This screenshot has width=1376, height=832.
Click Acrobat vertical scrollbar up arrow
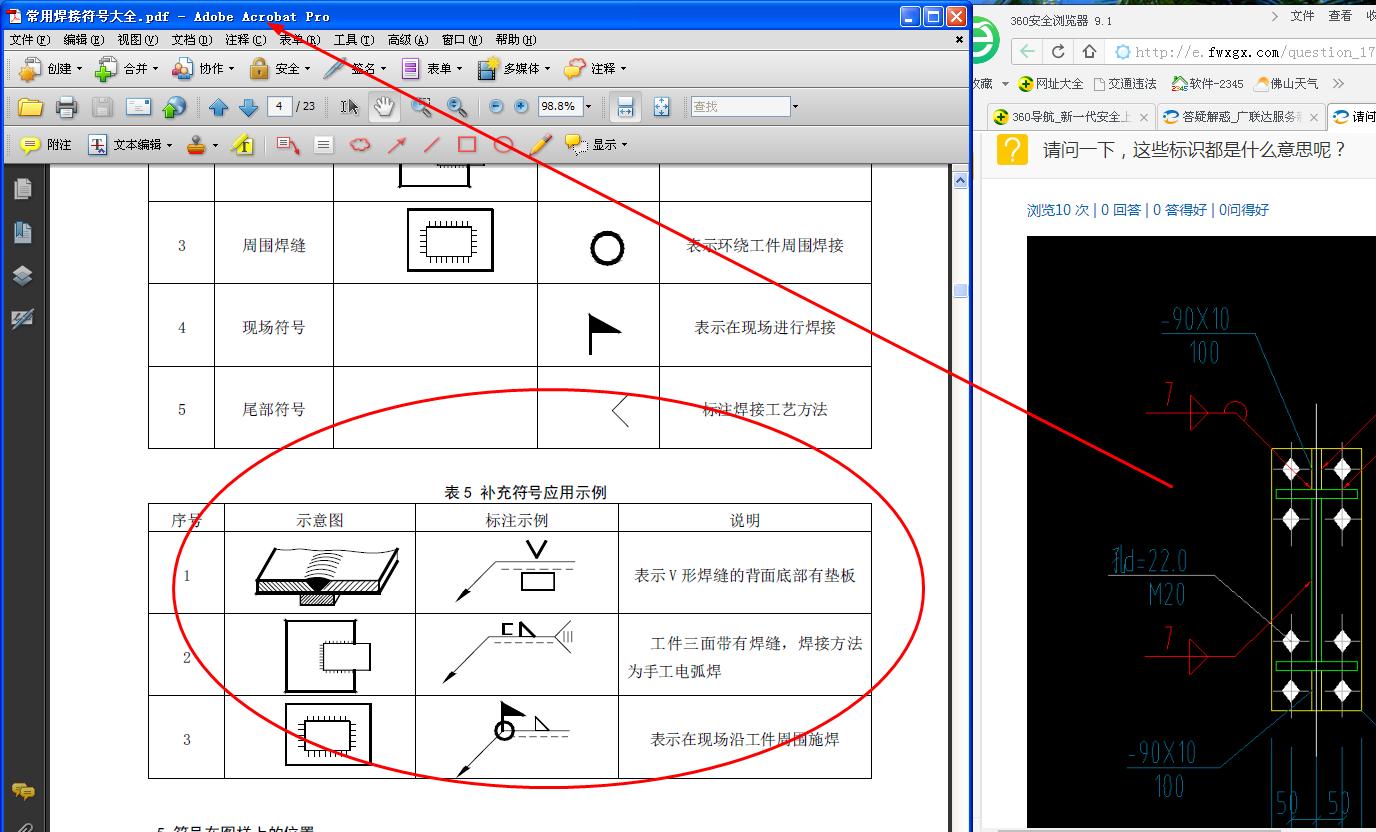point(960,181)
